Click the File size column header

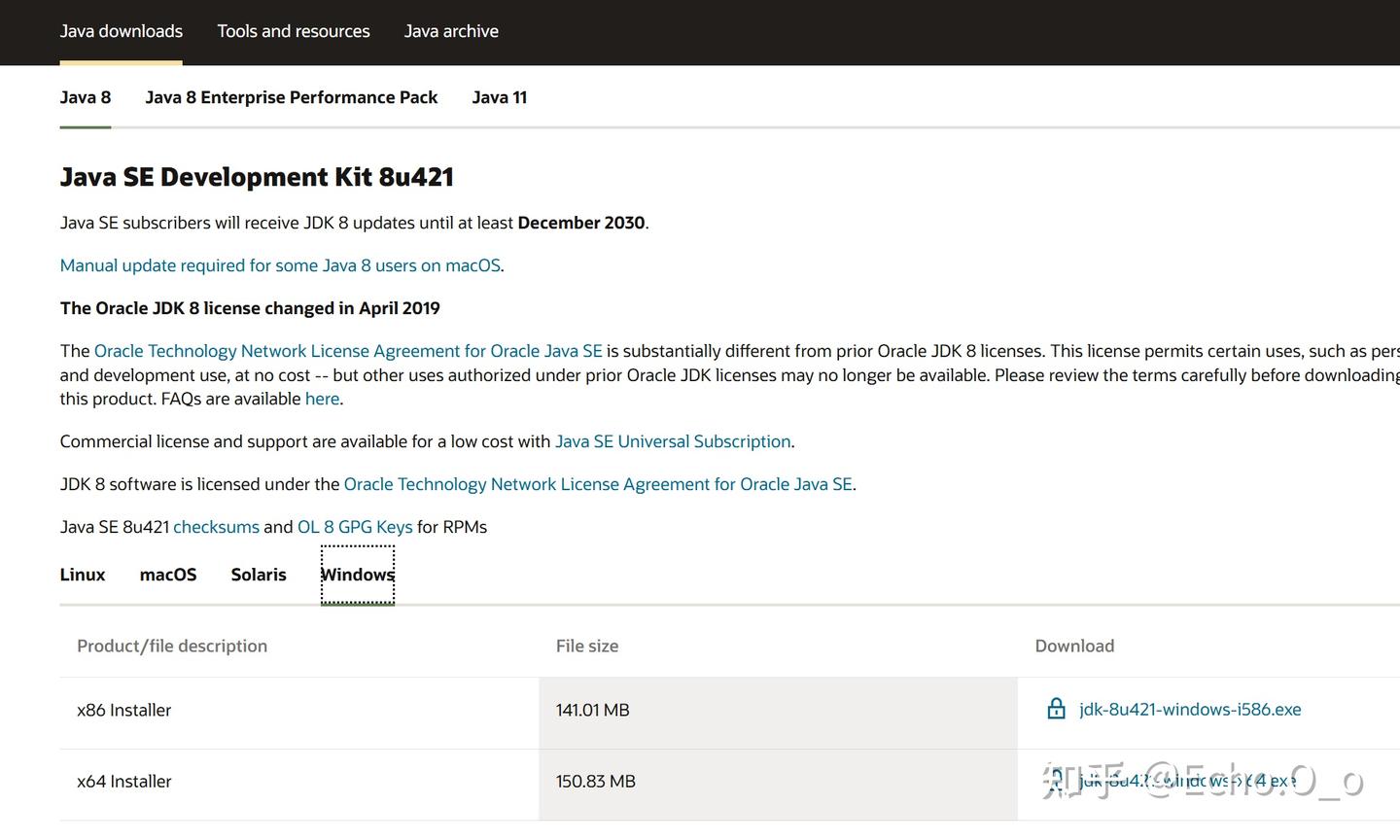point(587,647)
